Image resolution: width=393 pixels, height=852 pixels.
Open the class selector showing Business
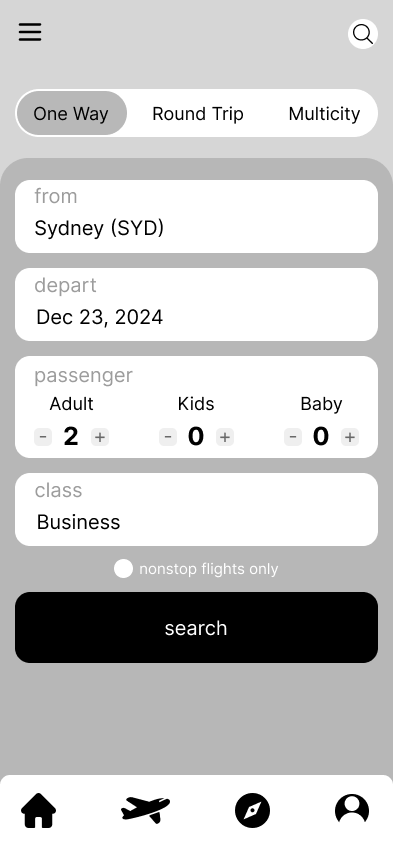196,510
